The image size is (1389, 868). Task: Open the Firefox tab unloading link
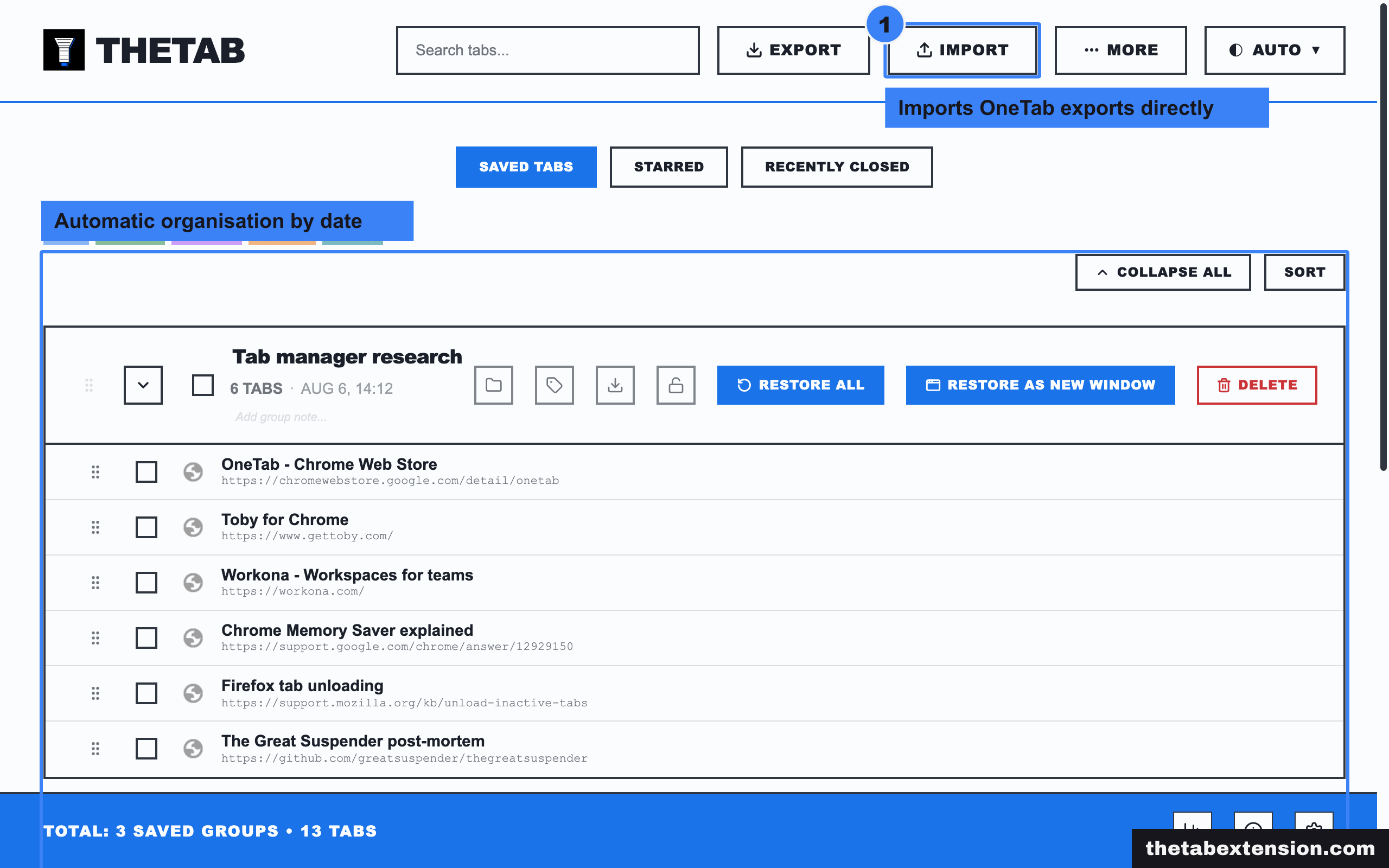tap(302, 685)
